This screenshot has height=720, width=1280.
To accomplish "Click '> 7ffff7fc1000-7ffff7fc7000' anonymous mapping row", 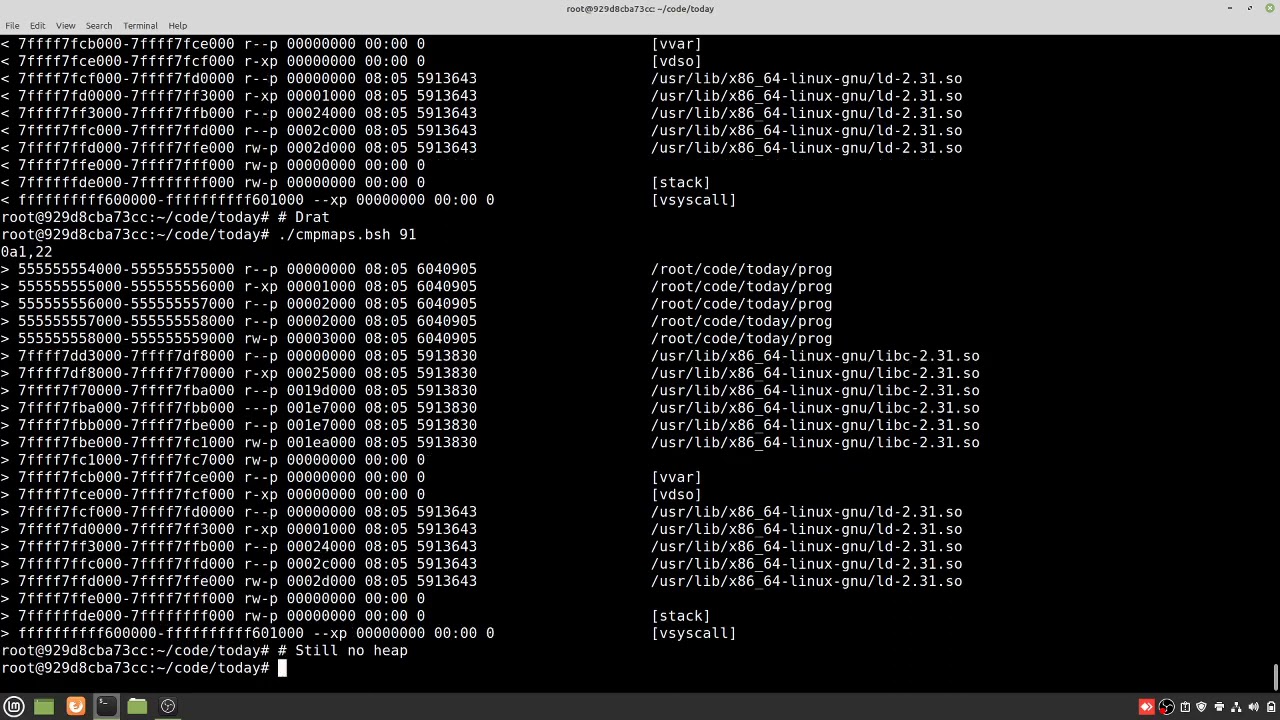I will [212, 460].
